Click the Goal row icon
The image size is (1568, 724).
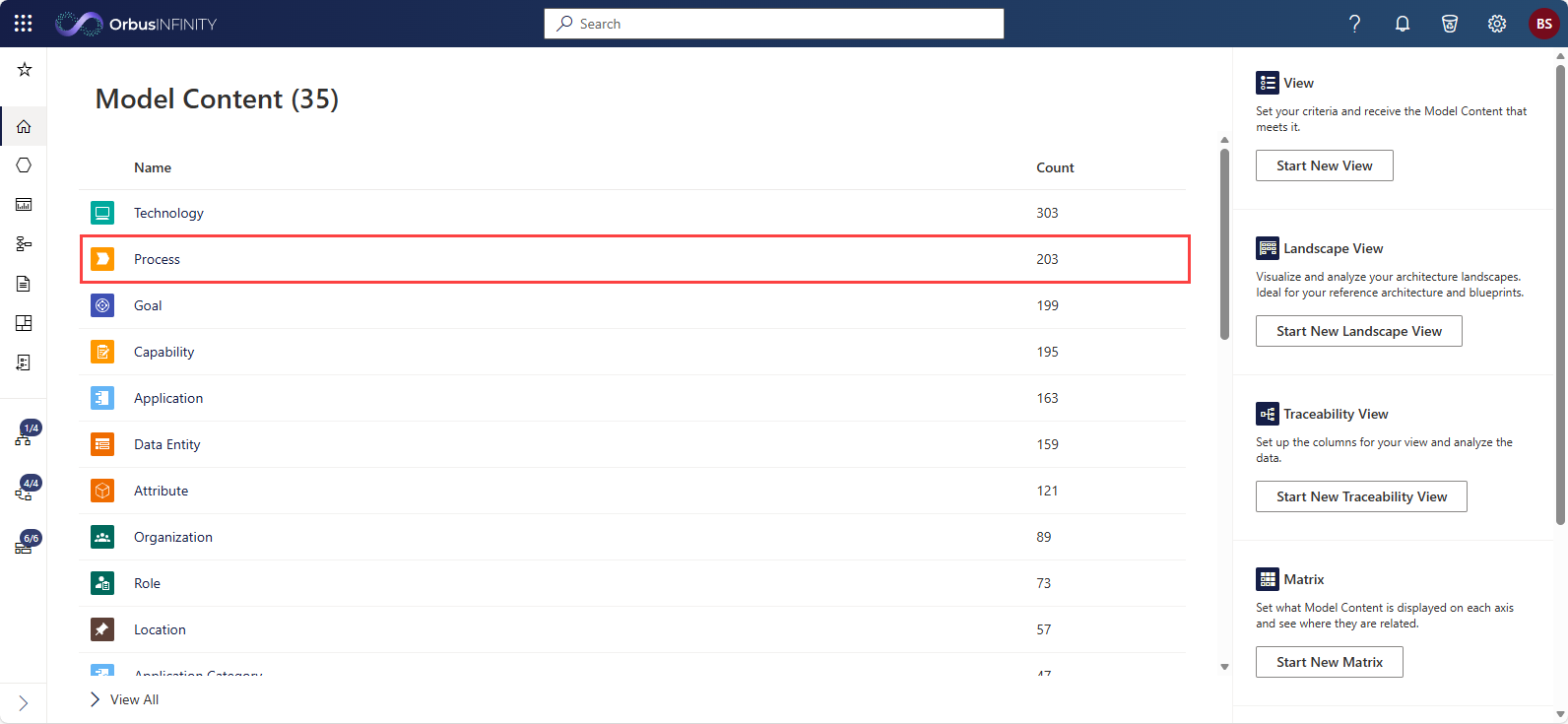tap(102, 305)
